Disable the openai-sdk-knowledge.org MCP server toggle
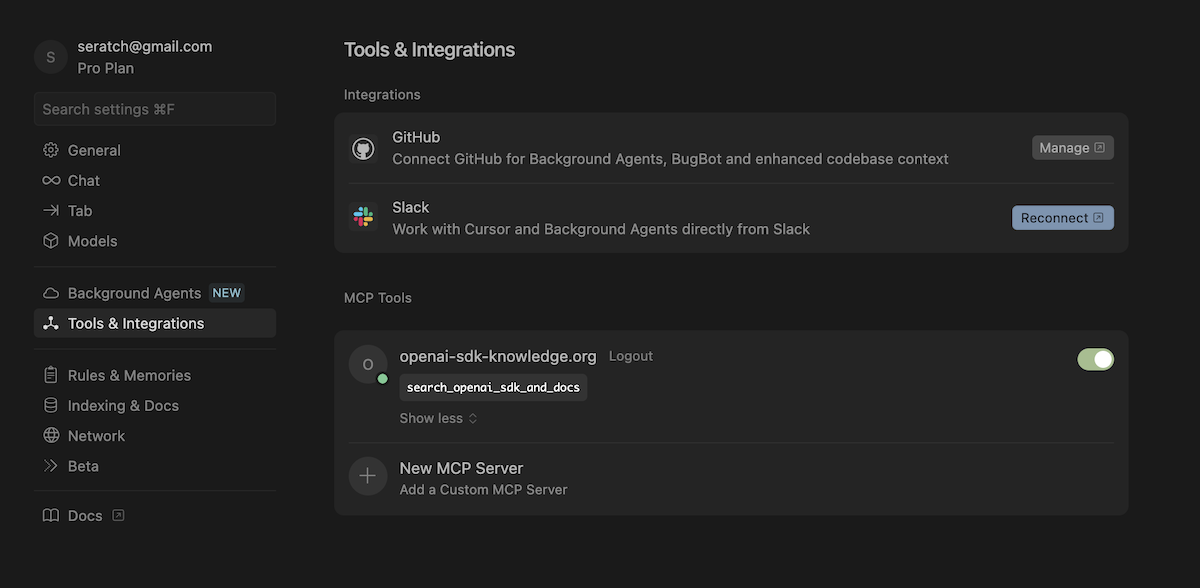This screenshot has height=588, width=1200. point(1096,358)
